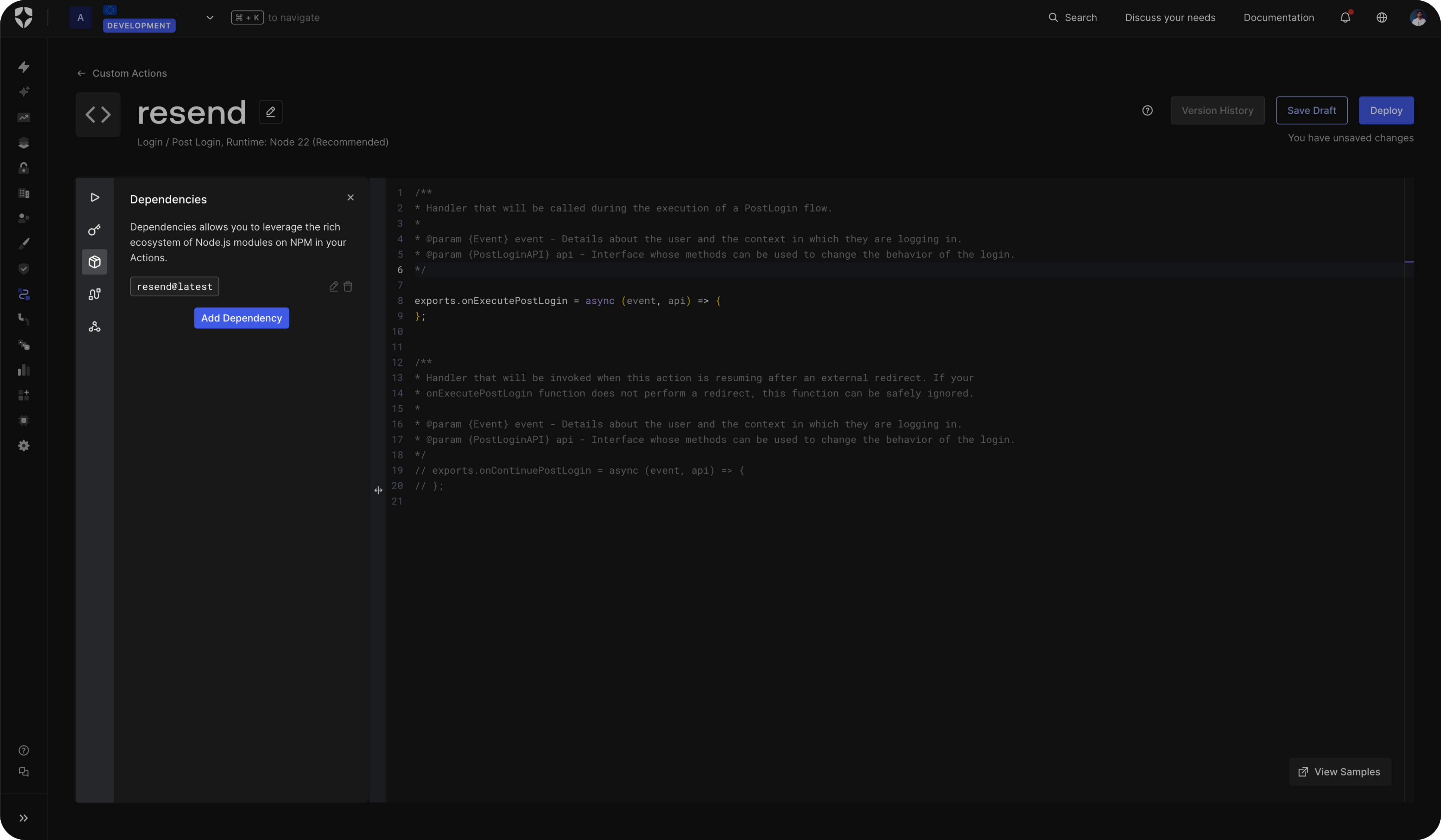Click the tenant avatar letter A
Screen dimensions: 1441x840
(81, 18)
